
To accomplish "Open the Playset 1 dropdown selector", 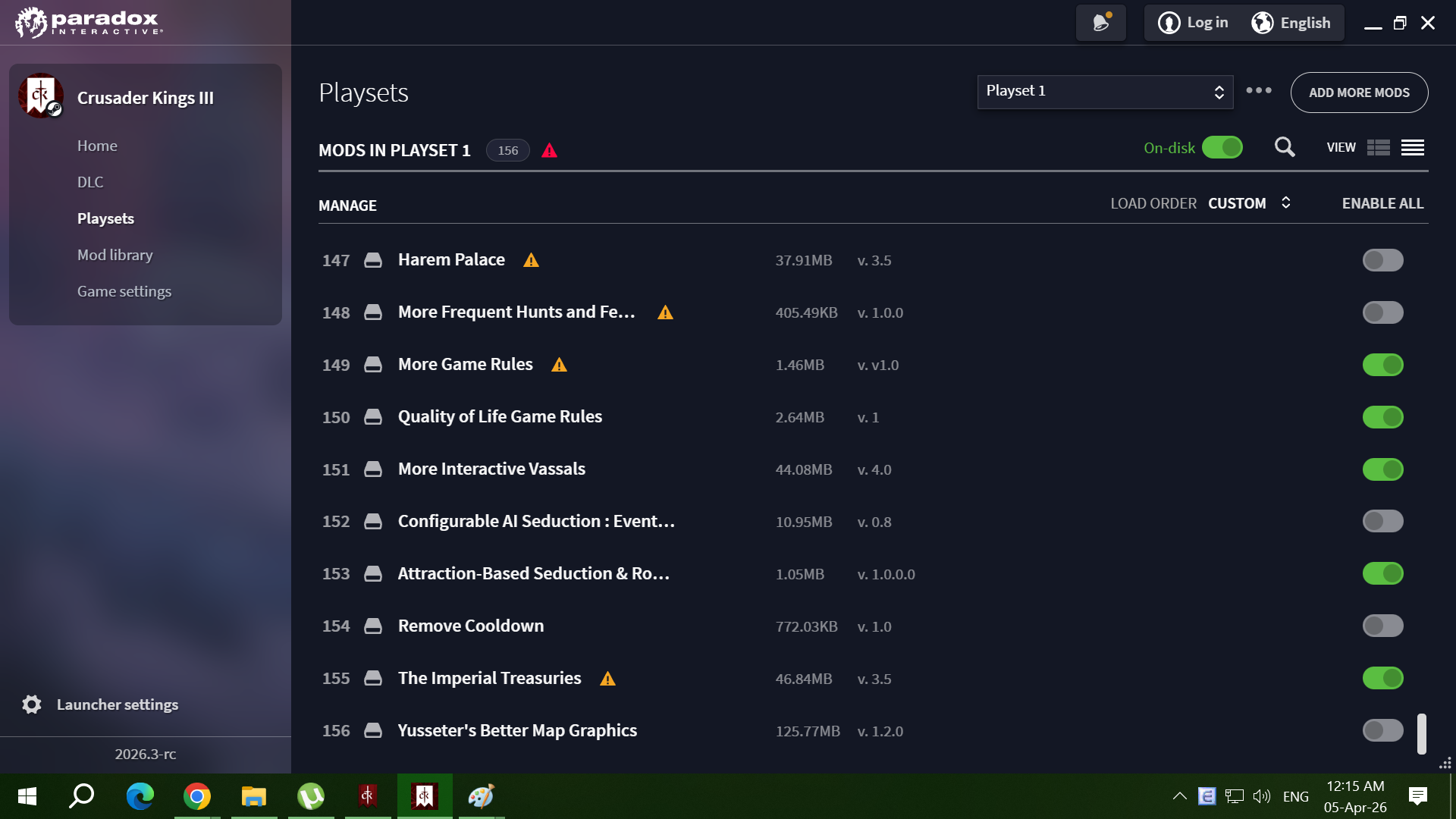I will pyautogui.click(x=1105, y=92).
